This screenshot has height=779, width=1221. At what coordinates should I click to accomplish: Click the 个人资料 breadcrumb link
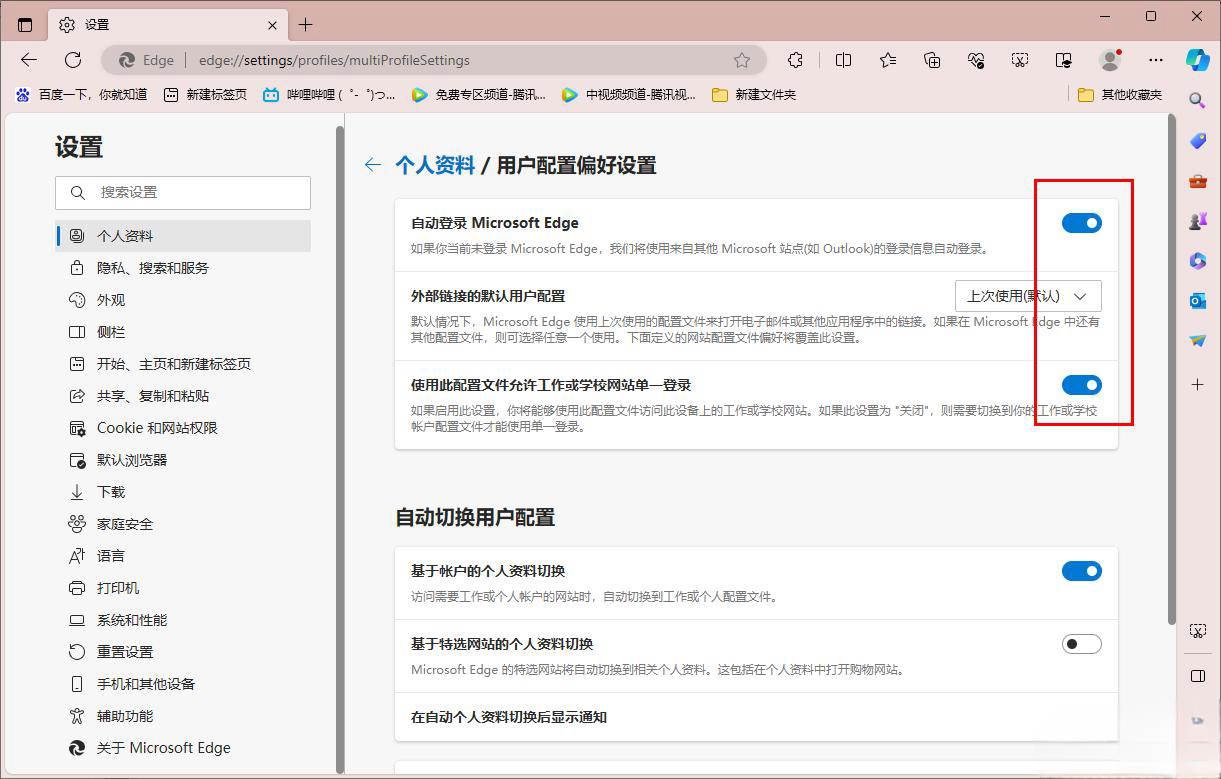435,165
